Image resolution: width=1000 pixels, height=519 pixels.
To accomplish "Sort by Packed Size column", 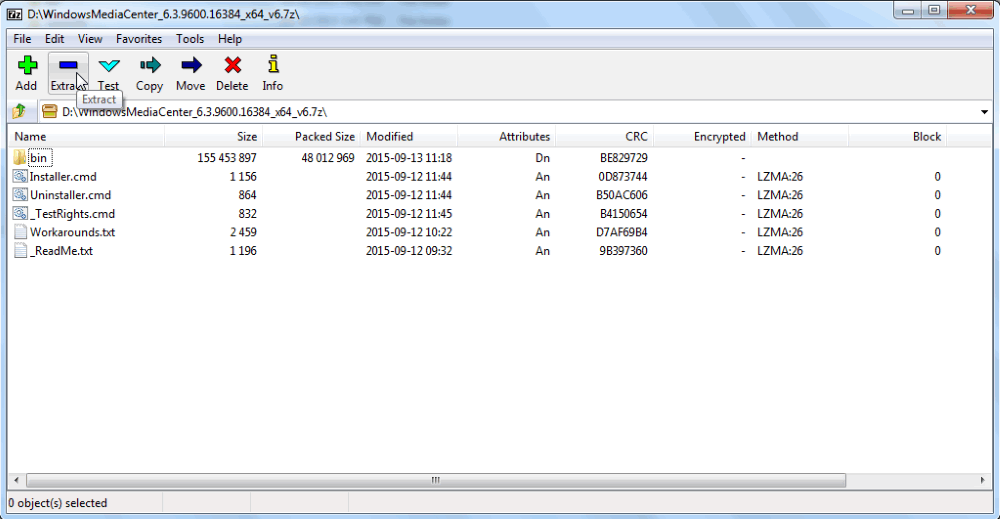I will click(x=311, y=136).
